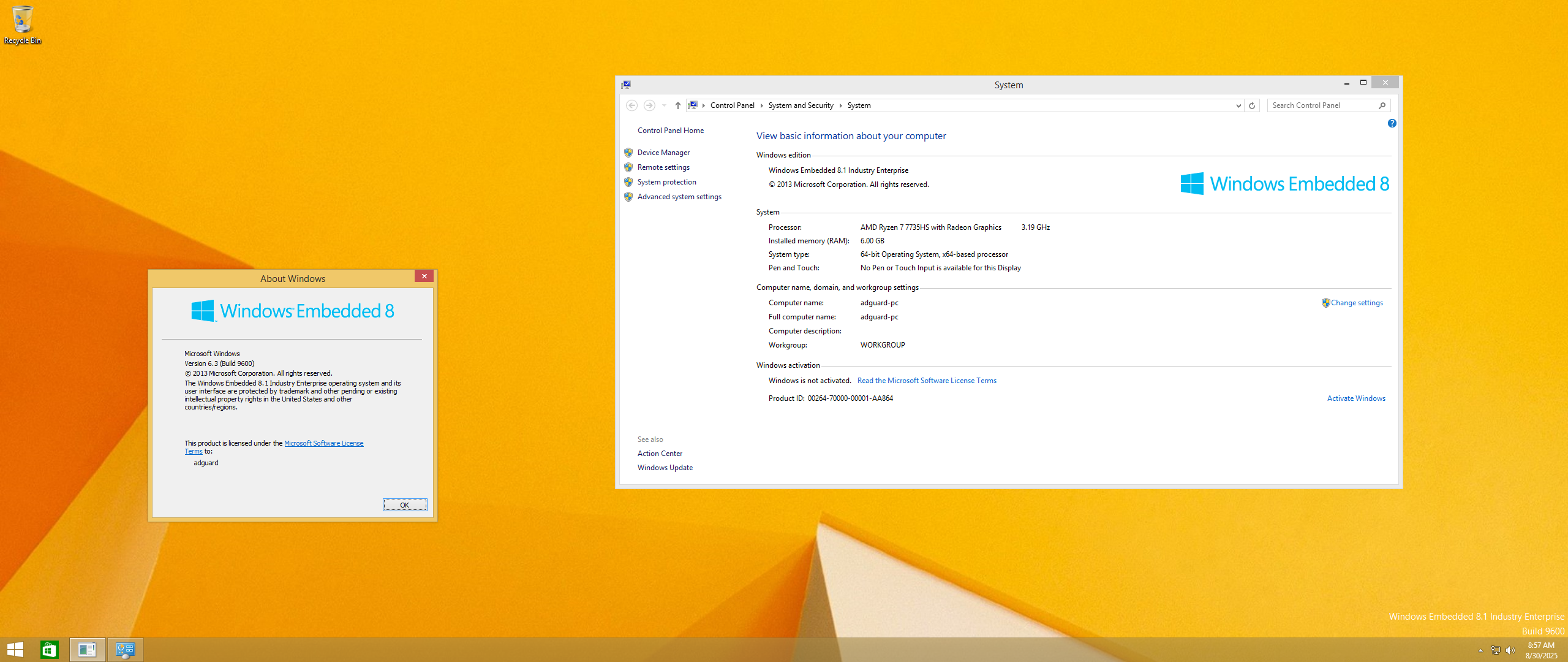
Task: Click OK in About Windows dialog
Action: tap(405, 505)
